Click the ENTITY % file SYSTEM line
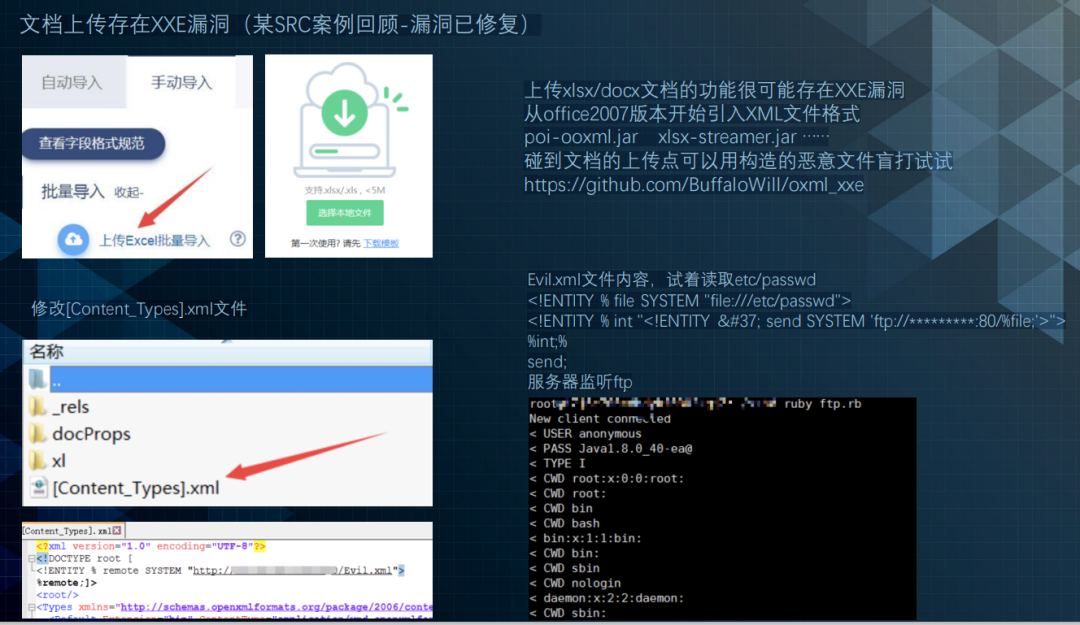The image size is (1080, 625). tap(689, 301)
